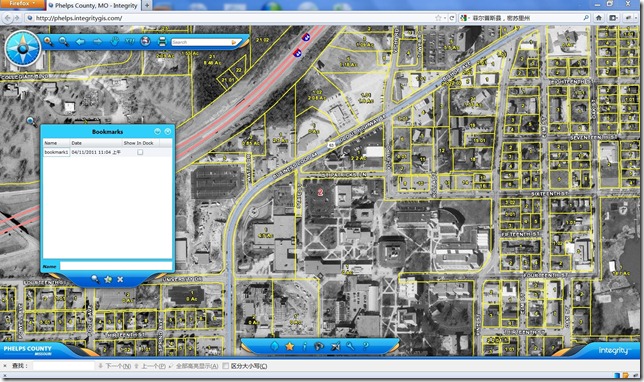Go to previous map extent arrow
The image size is (644, 382).
pos(80,41)
